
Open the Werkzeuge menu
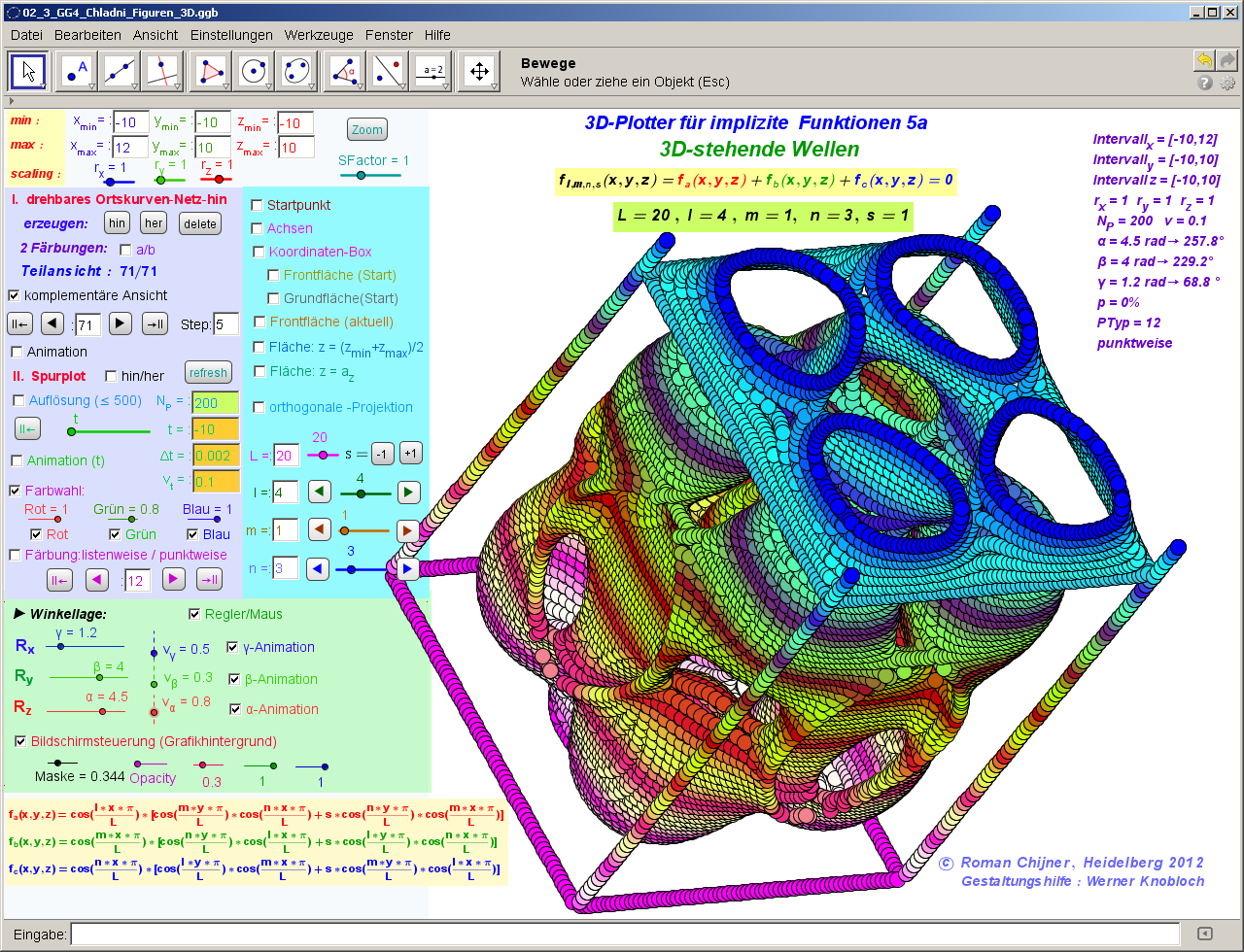pos(319,35)
